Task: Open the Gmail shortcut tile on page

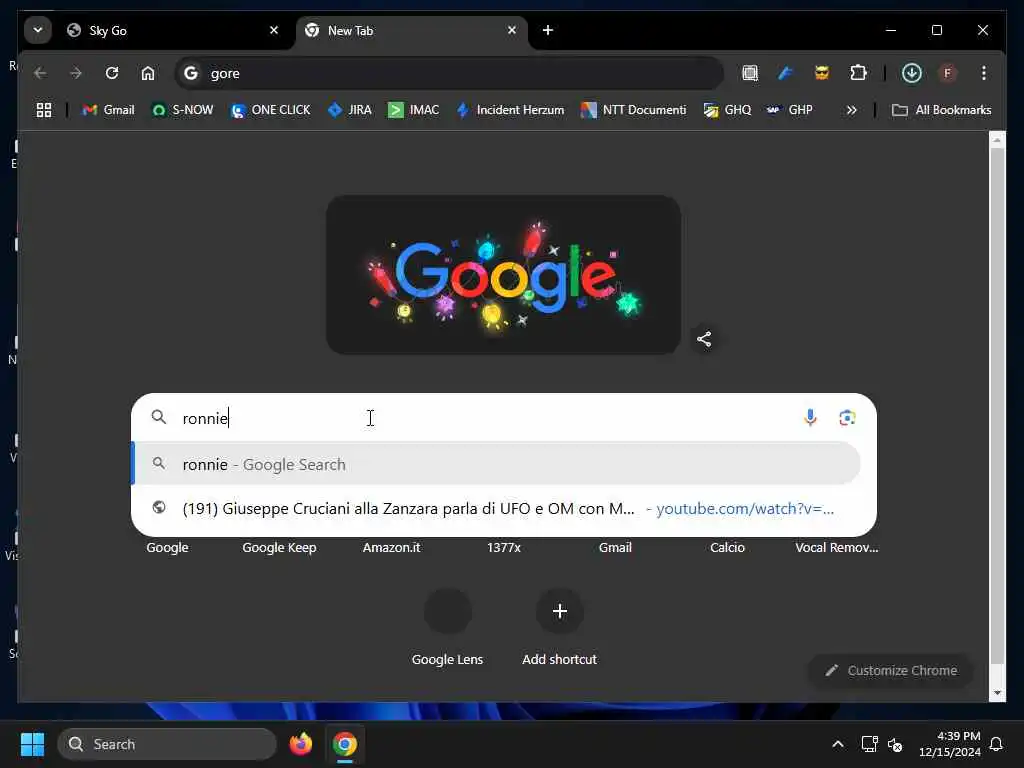Action: [x=615, y=547]
